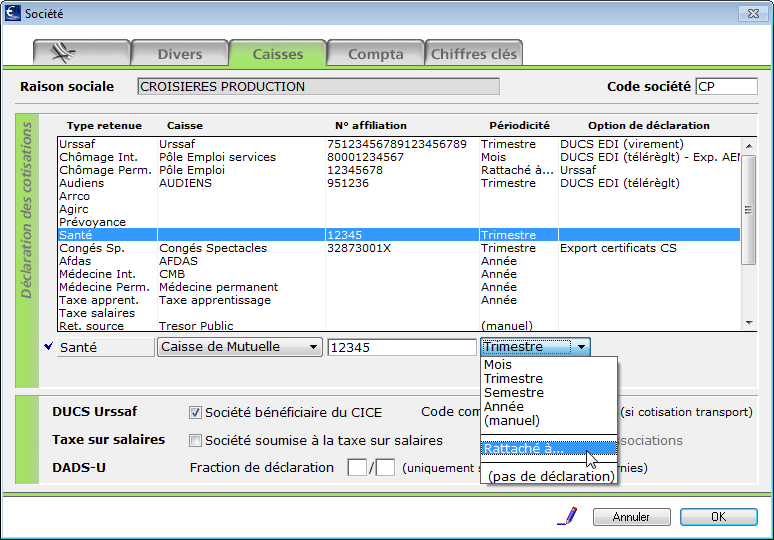Switch to the Divers tab

180,53
